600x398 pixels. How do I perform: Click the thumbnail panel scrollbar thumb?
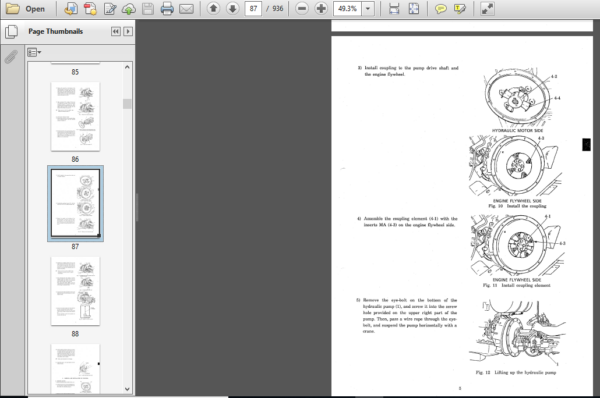click(127, 104)
